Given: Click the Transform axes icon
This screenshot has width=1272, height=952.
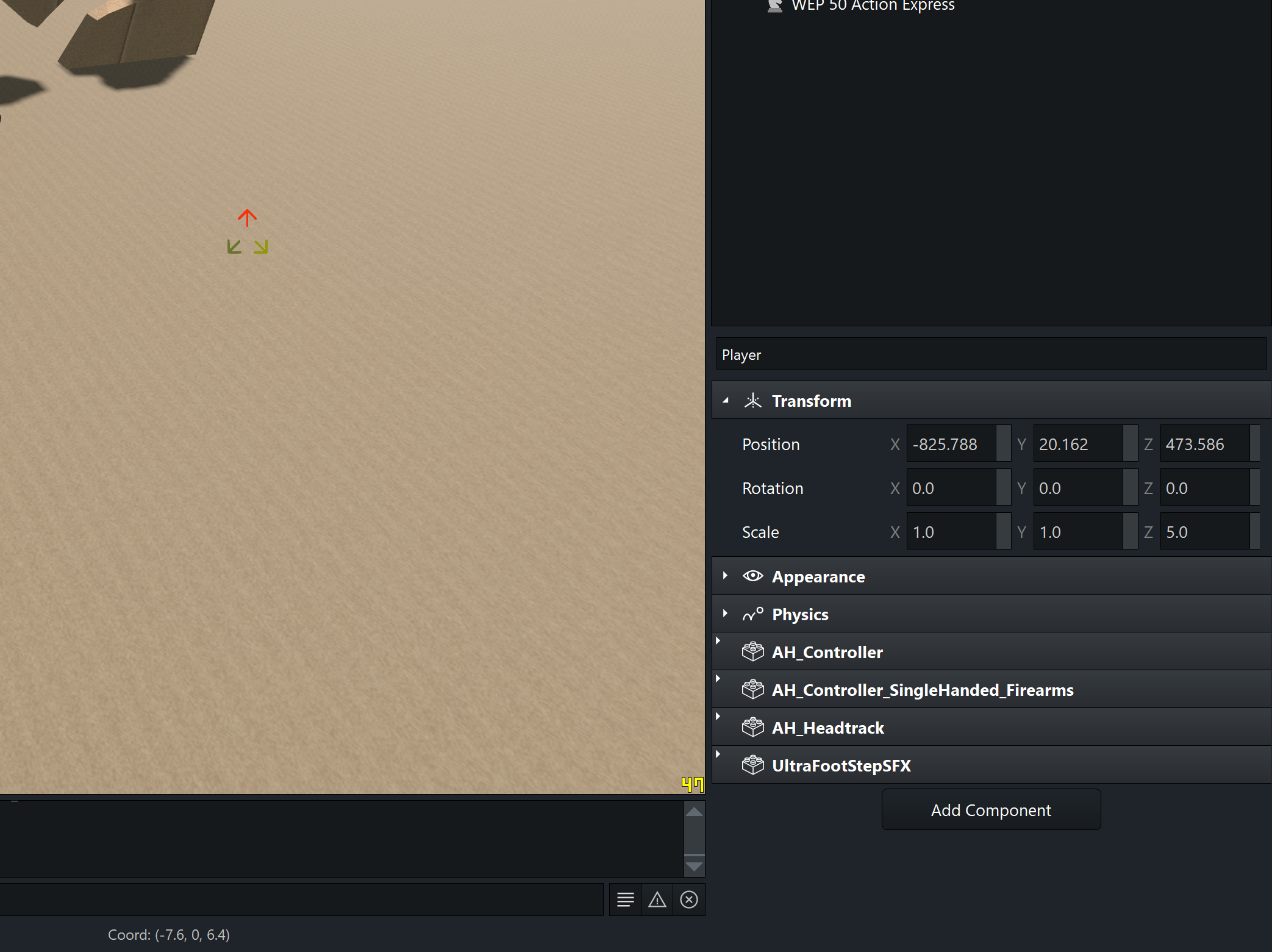Looking at the screenshot, I should point(753,401).
